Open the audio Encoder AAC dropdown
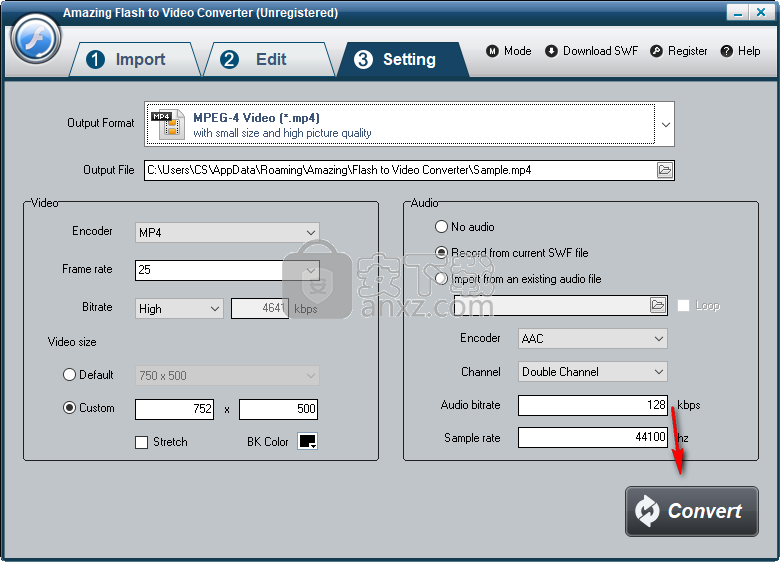780x562 pixels. pos(592,339)
